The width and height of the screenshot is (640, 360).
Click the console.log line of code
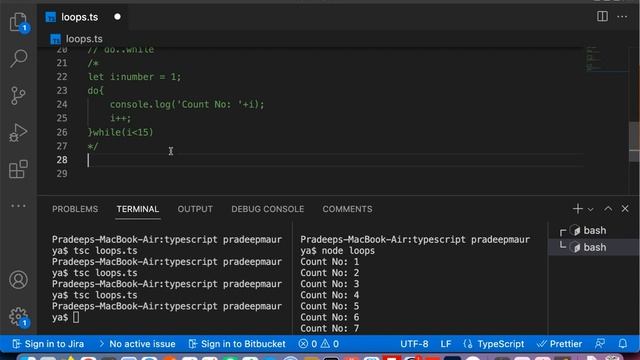point(187,104)
